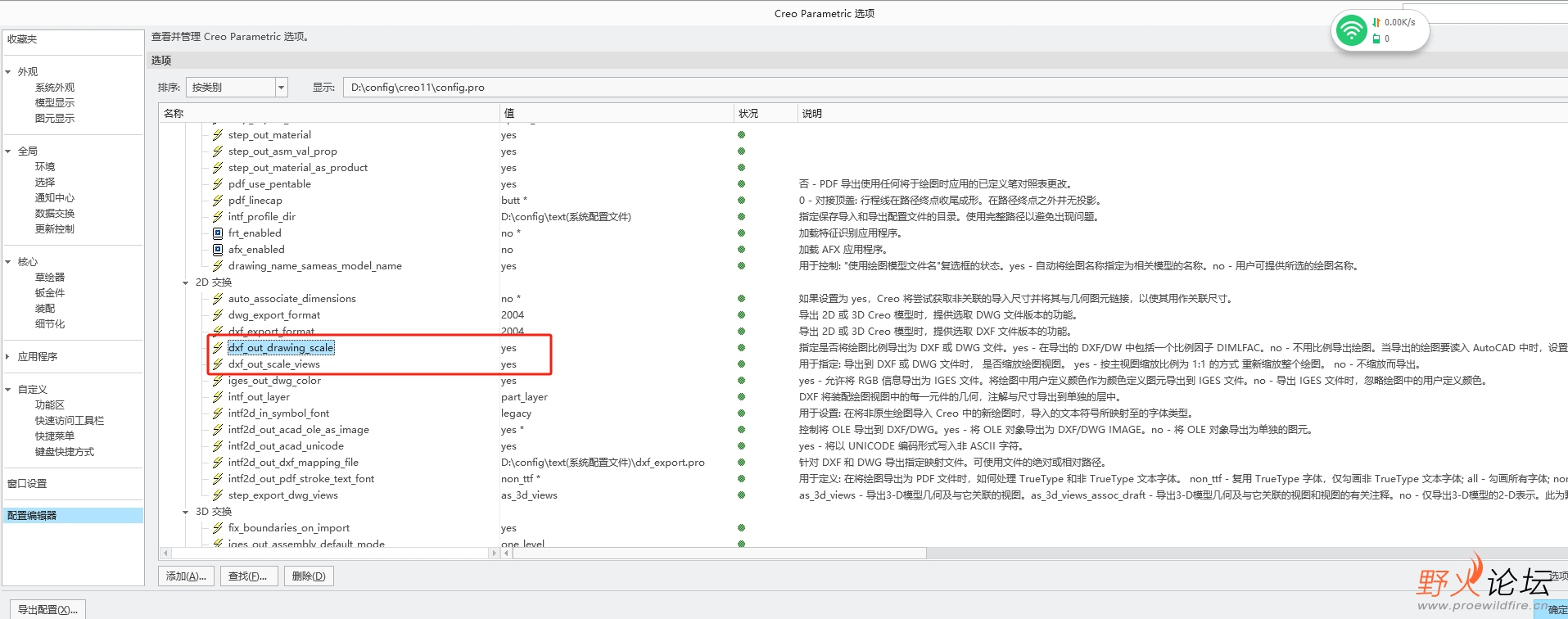1568x619 pixels.
Task: Open 窗口设置 in the sidebar
Action: pos(27,484)
